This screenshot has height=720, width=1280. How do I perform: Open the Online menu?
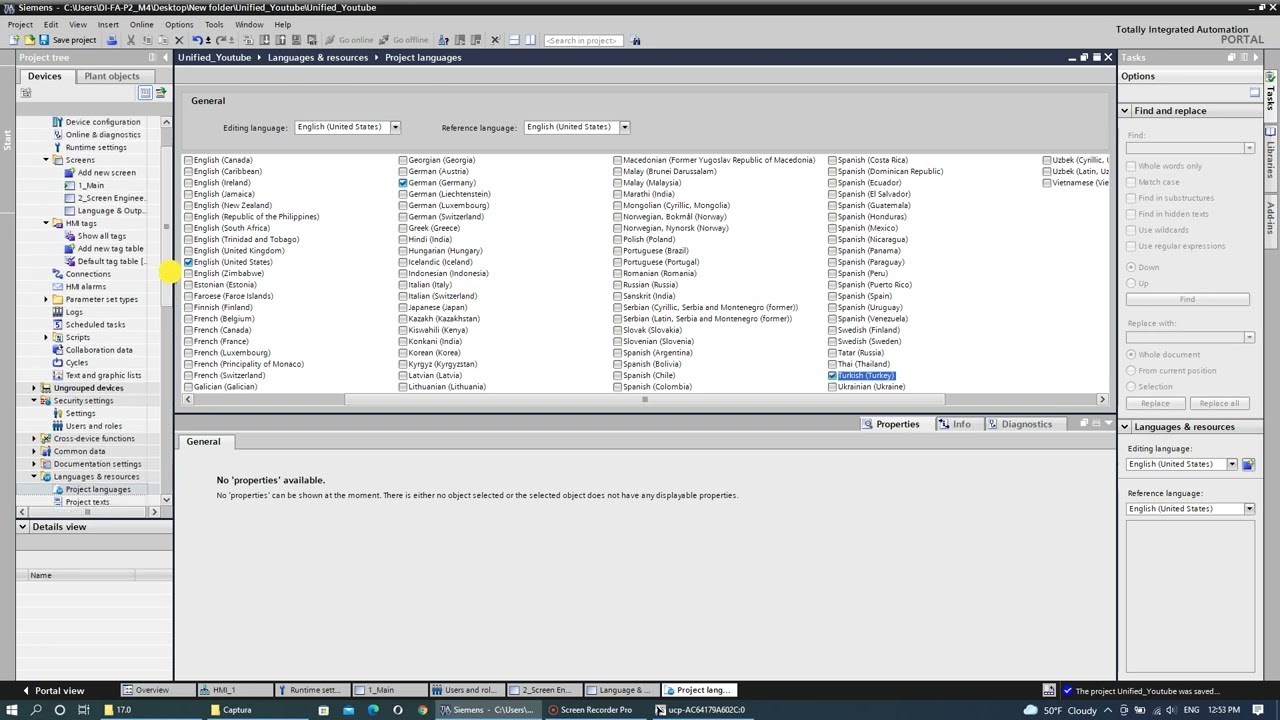click(141, 24)
